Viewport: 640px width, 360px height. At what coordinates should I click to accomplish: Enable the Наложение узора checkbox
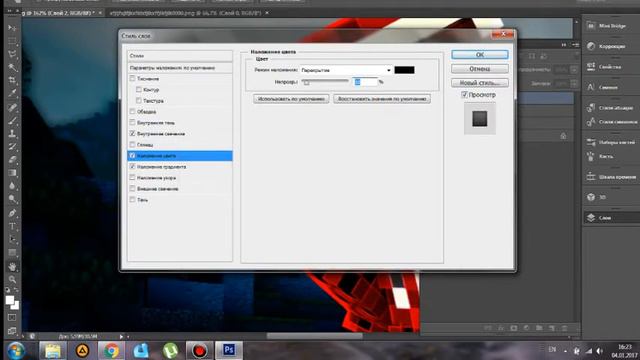(132, 178)
